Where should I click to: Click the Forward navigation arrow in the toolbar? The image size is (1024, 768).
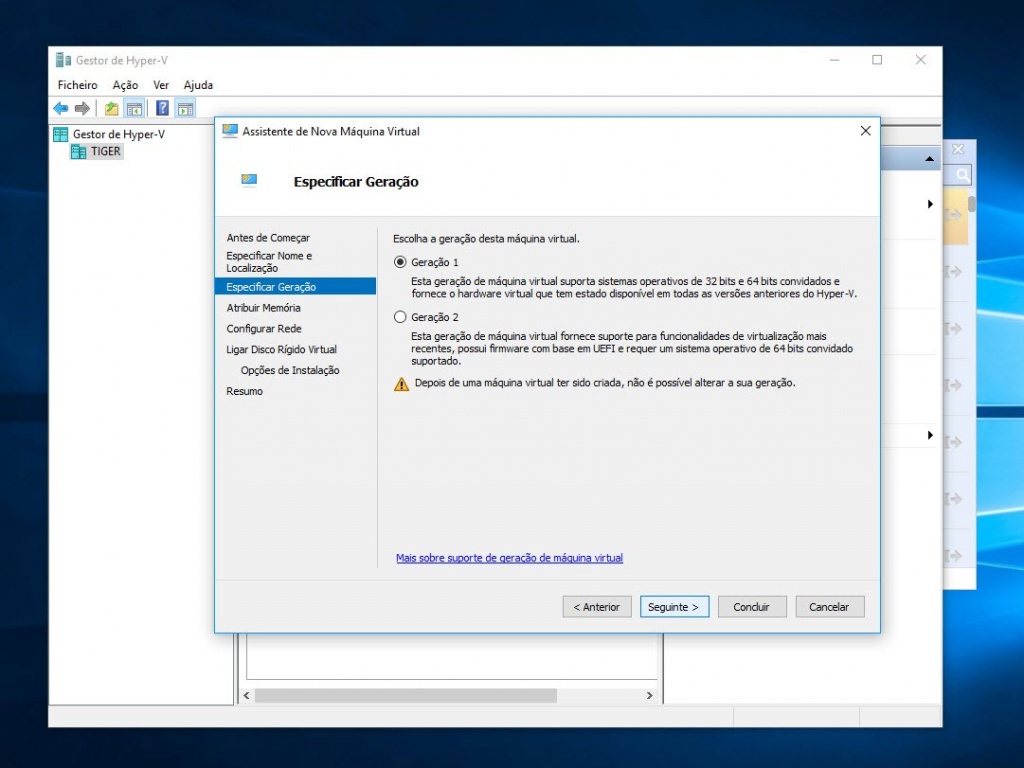82,108
